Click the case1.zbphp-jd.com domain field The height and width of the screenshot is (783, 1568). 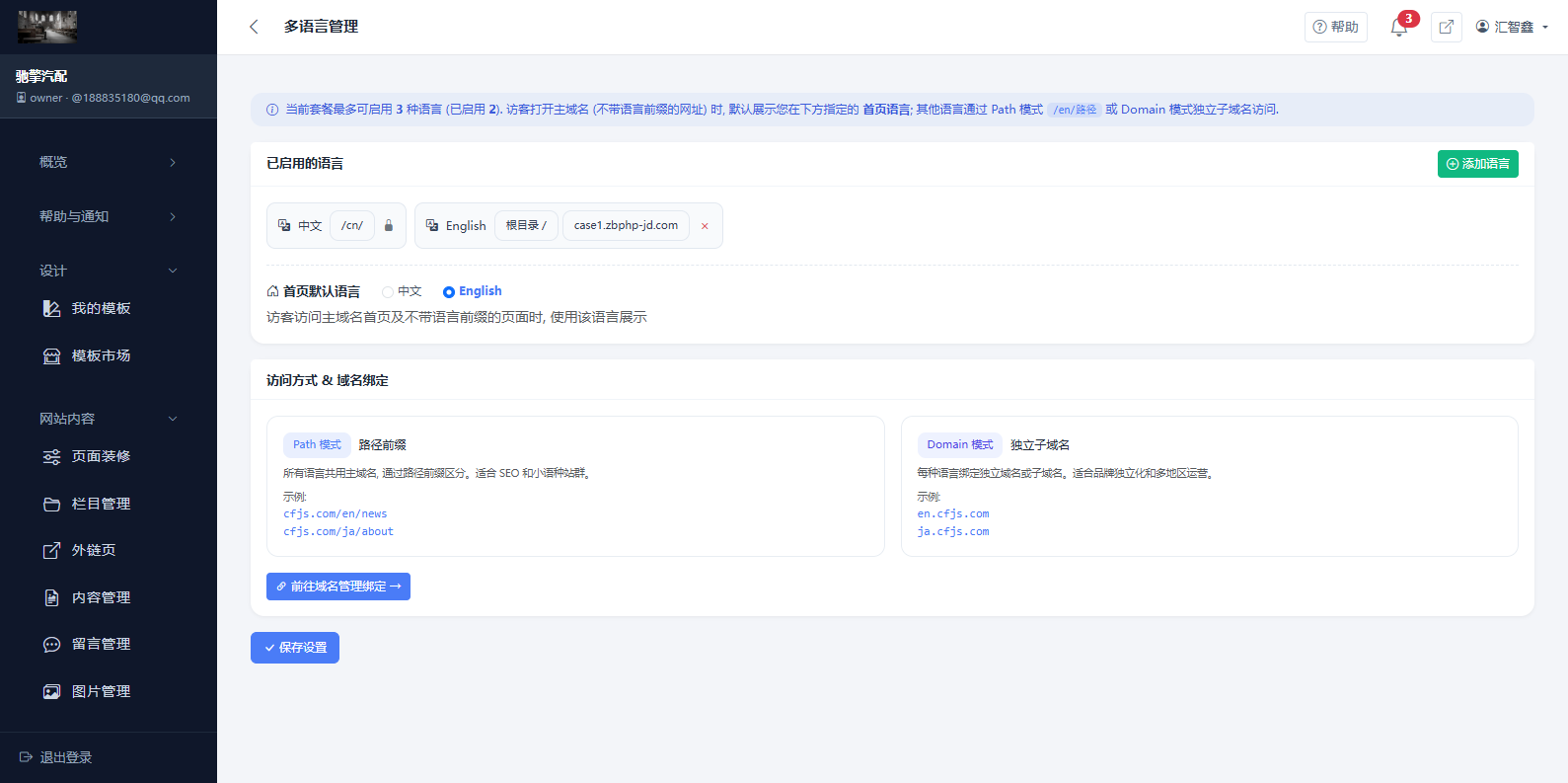tap(627, 225)
